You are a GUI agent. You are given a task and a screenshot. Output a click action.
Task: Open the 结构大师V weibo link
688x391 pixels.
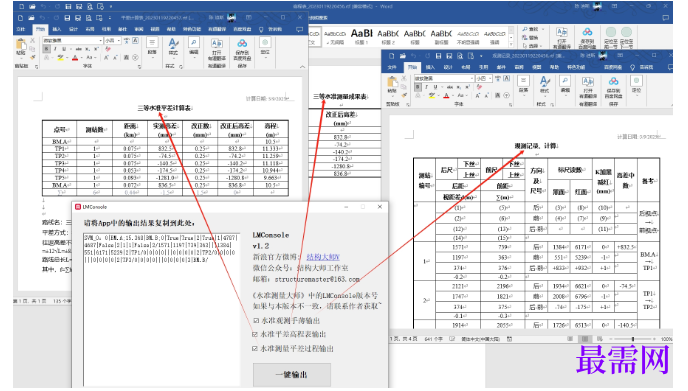click(x=323, y=257)
